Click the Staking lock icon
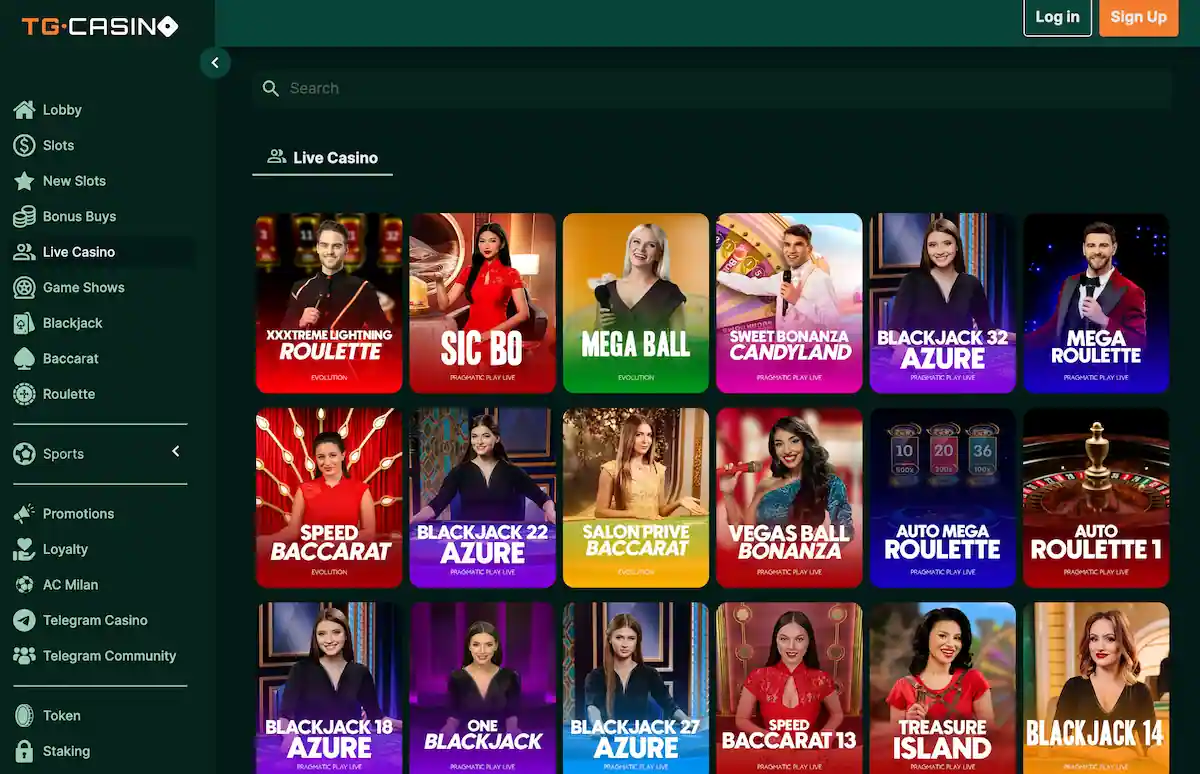The height and width of the screenshot is (774, 1200). (24, 751)
